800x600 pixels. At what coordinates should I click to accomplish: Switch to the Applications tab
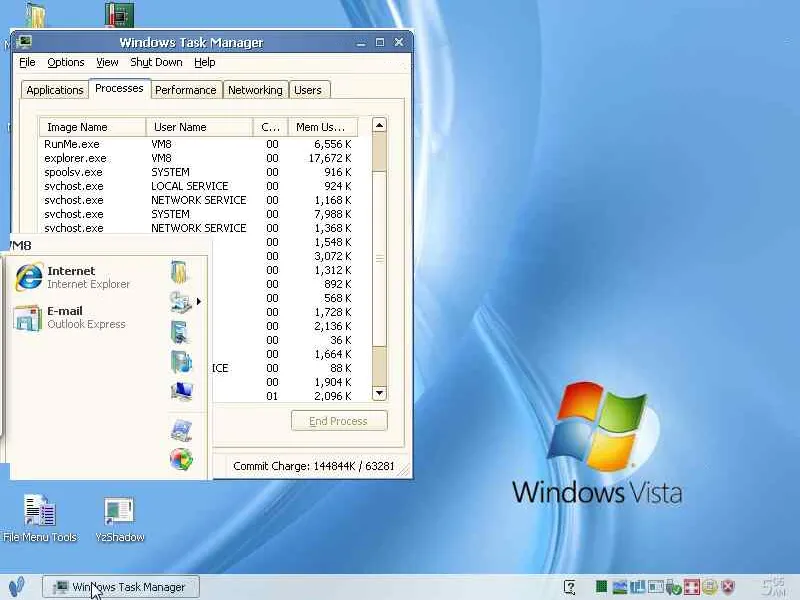[55, 90]
